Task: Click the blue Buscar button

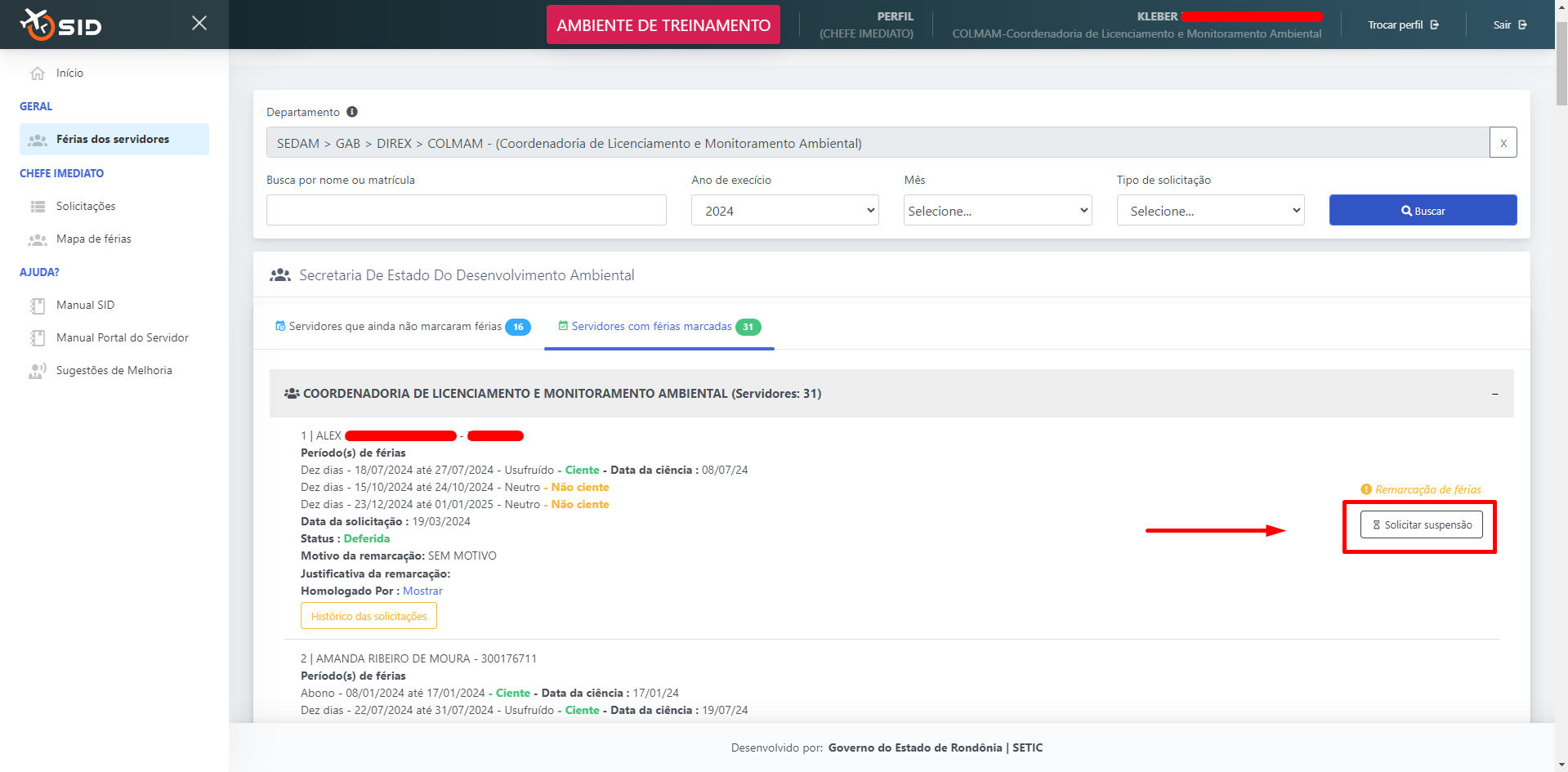Action: click(x=1423, y=210)
